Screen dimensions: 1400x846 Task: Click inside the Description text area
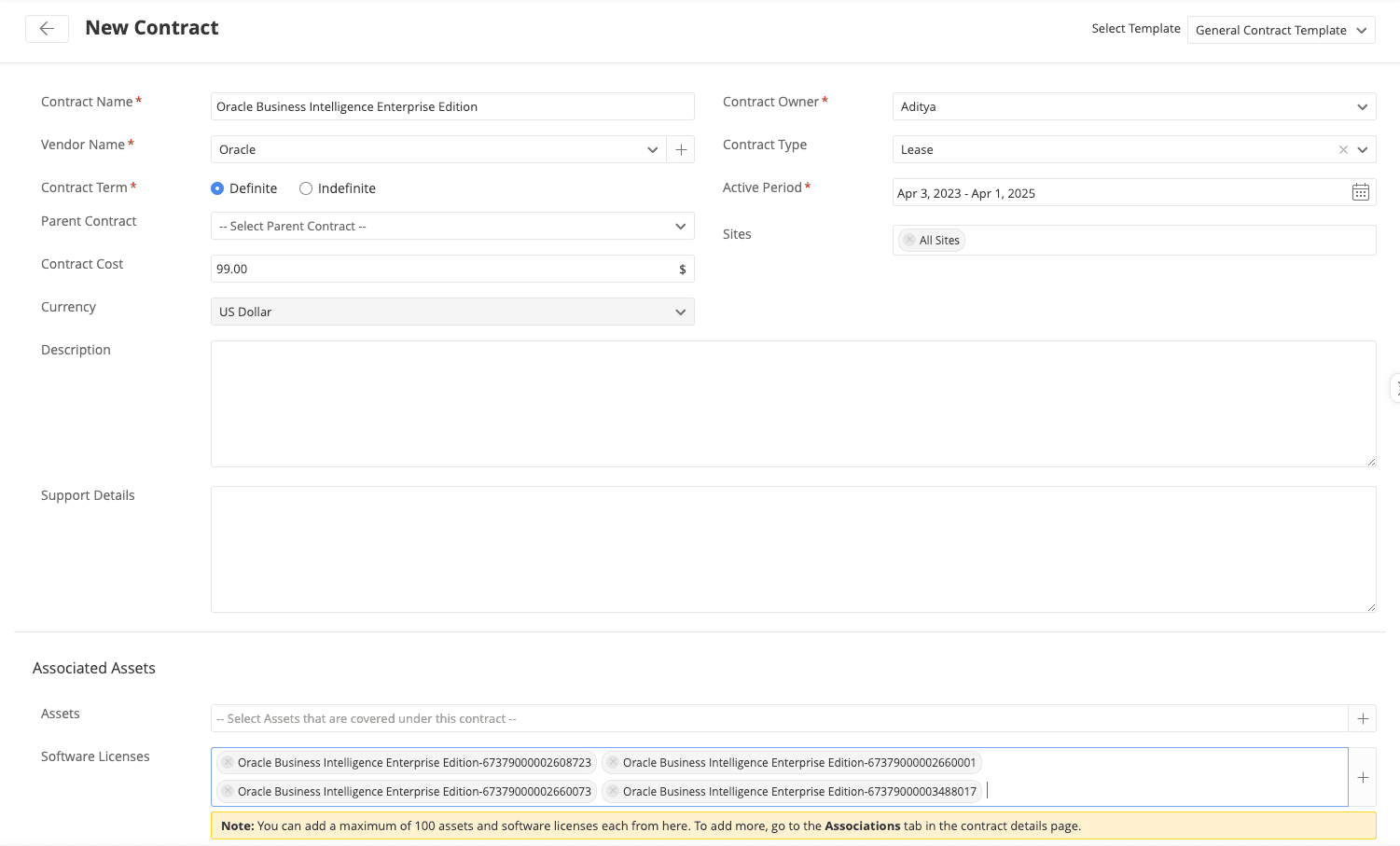pos(793,403)
